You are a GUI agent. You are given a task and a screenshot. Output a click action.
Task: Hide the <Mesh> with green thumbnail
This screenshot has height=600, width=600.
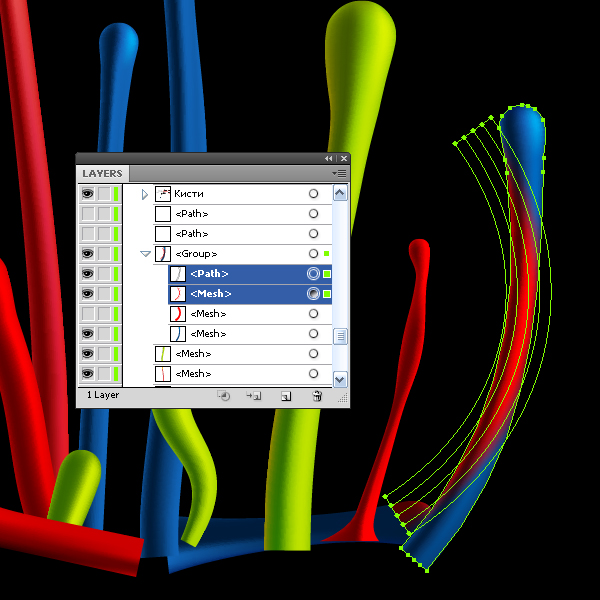coord(88,353)
